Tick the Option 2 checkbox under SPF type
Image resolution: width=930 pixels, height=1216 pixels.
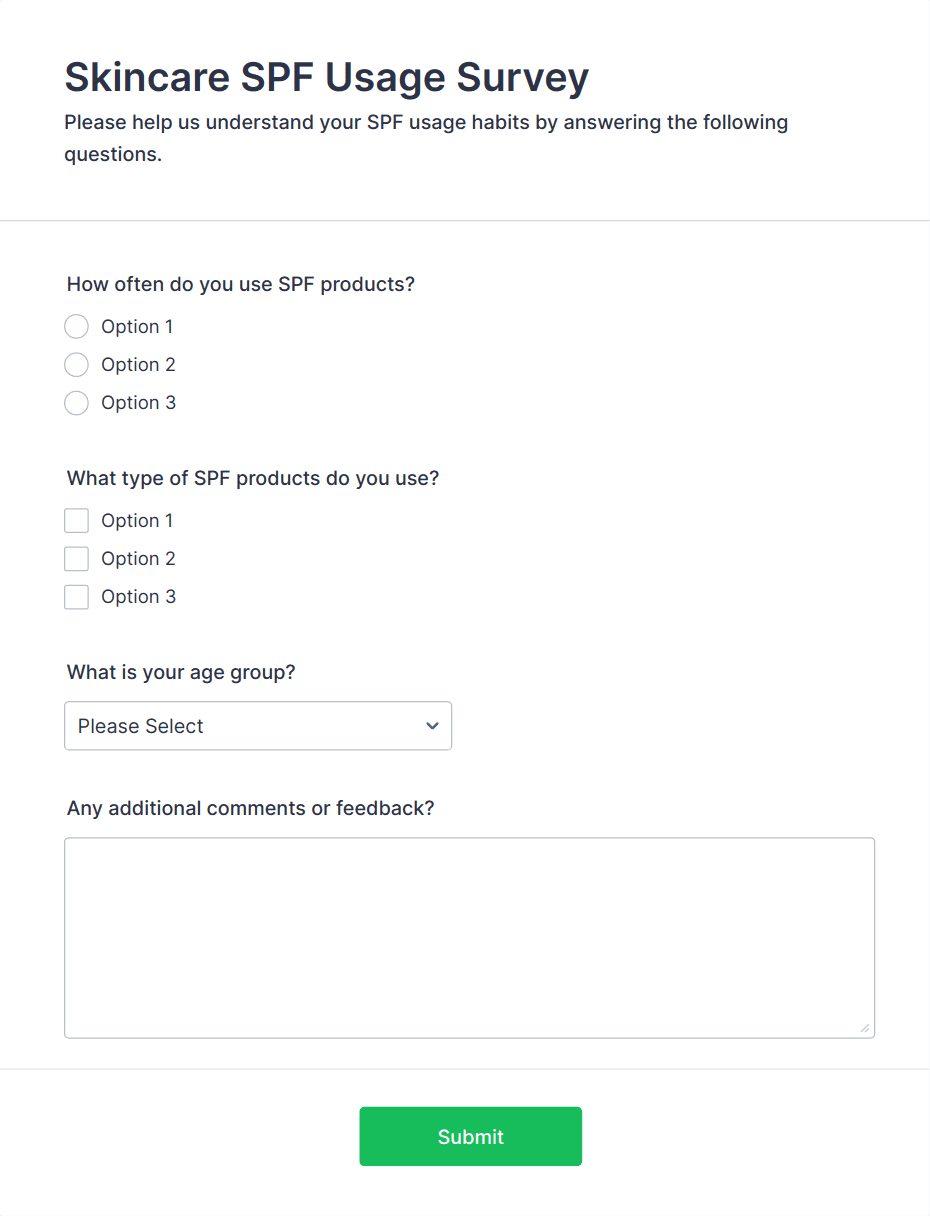click(x=76, y=559)
